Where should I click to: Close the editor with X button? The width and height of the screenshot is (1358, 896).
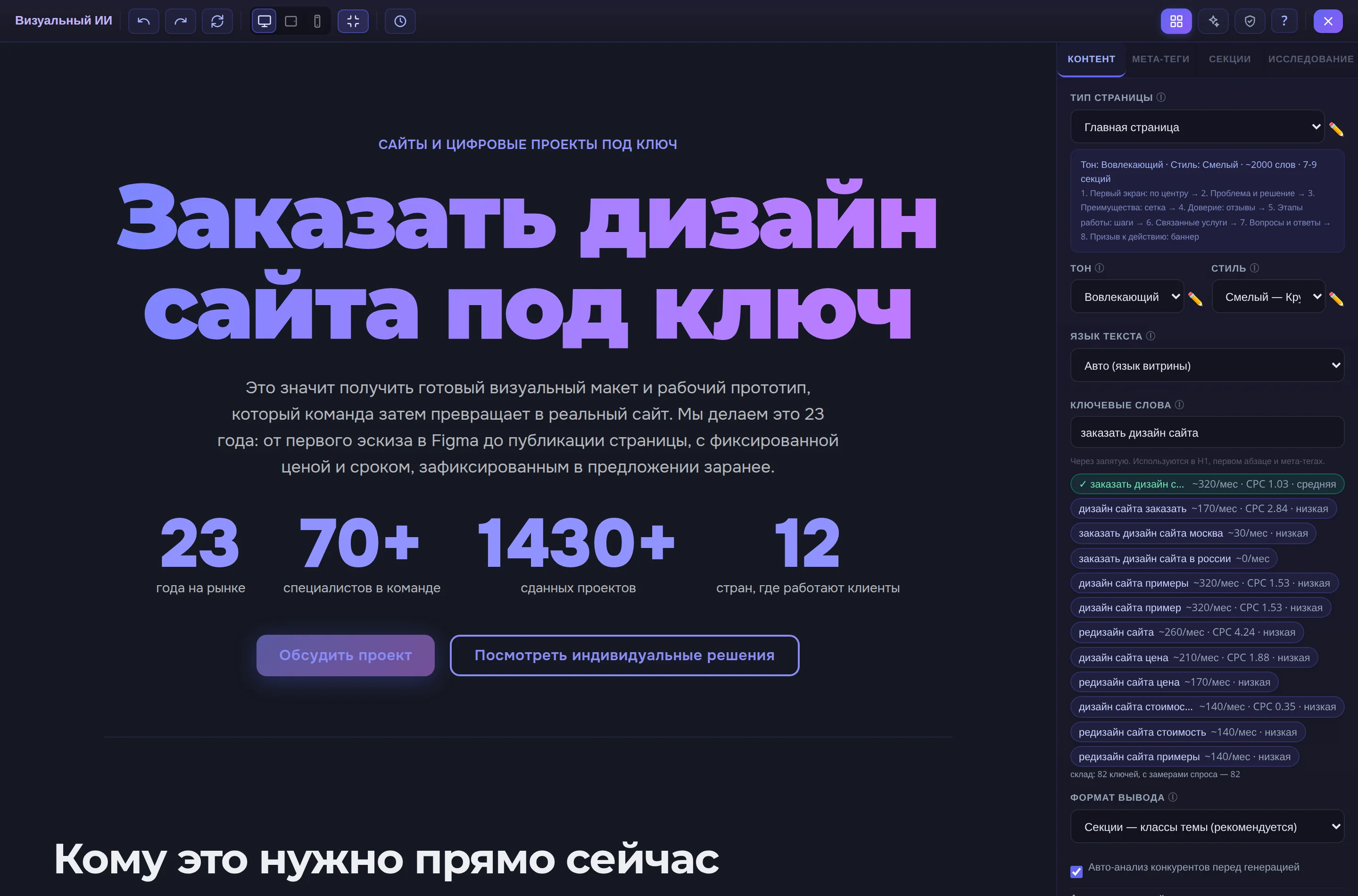[x=1328, y=21]
